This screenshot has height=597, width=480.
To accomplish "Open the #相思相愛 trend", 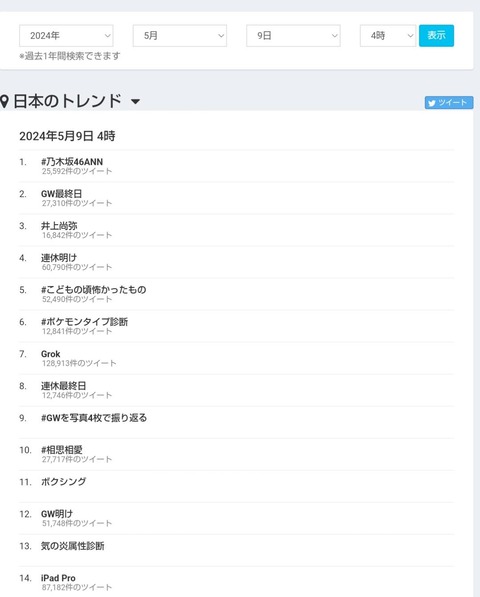I will coord(62,450).
